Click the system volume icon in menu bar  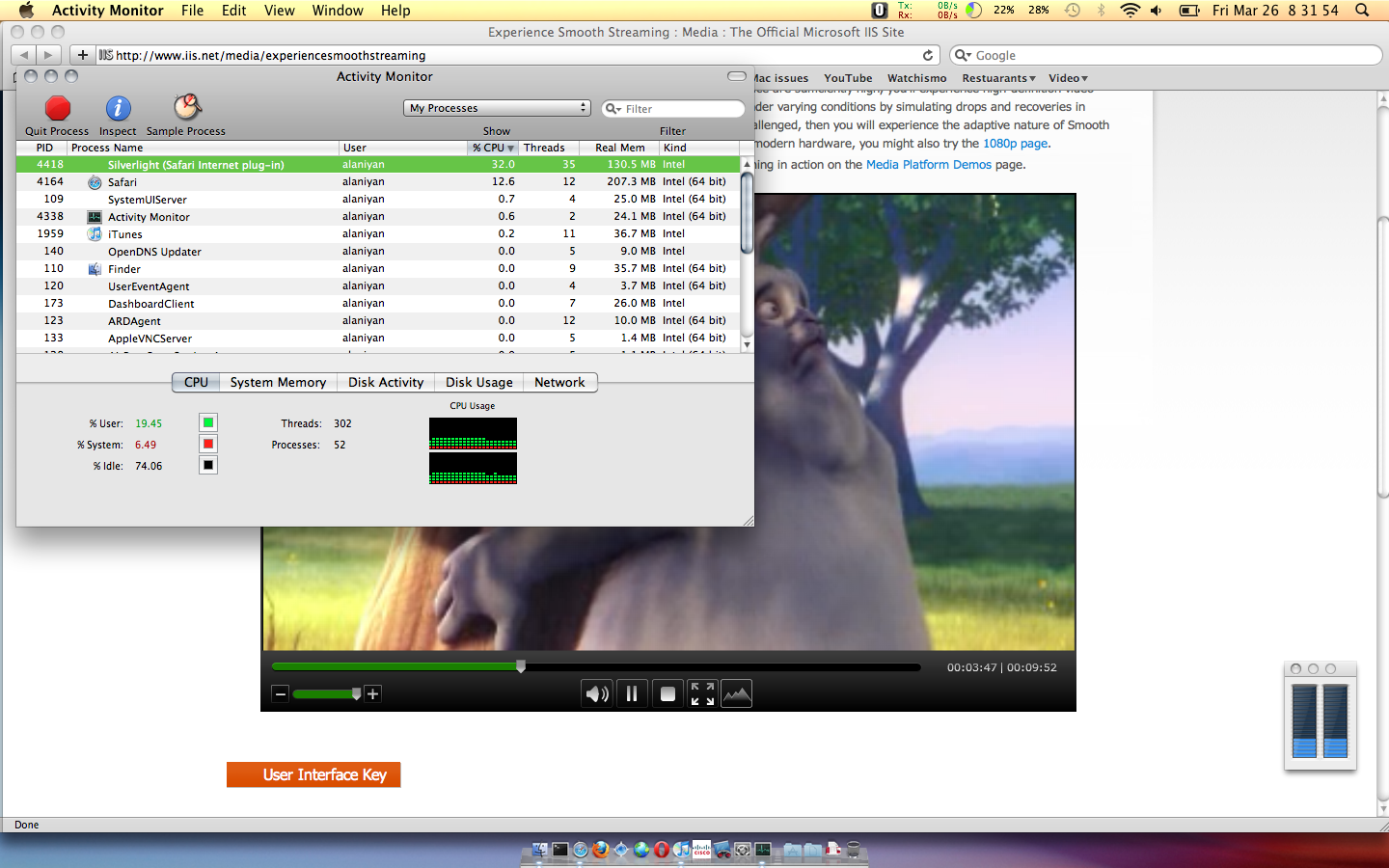[x=1157, y=11]
